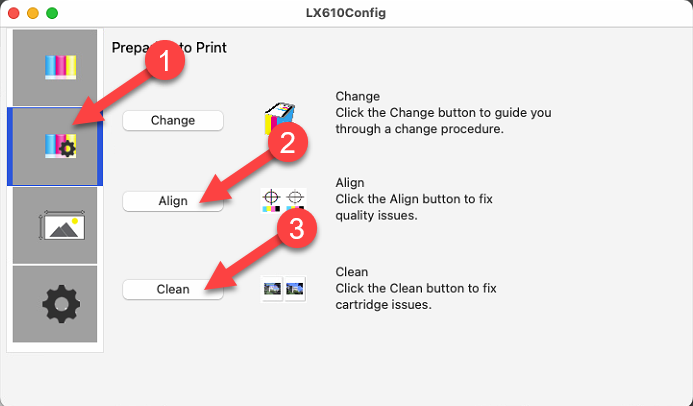Select the Prepare to Print heading
The image size is (693, 406).
click(169, 47)
